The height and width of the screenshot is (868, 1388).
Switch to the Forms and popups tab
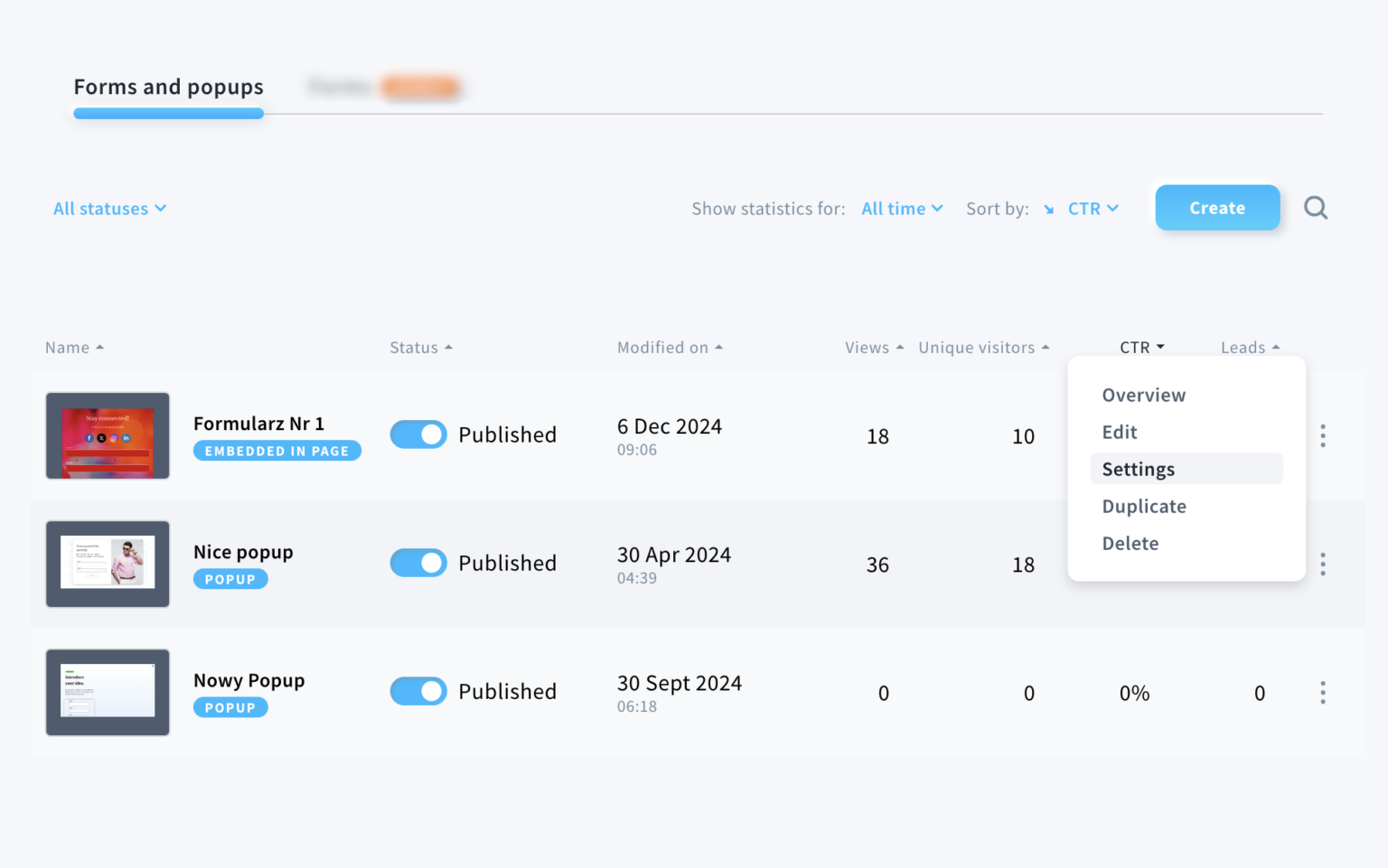coord(168,88)
